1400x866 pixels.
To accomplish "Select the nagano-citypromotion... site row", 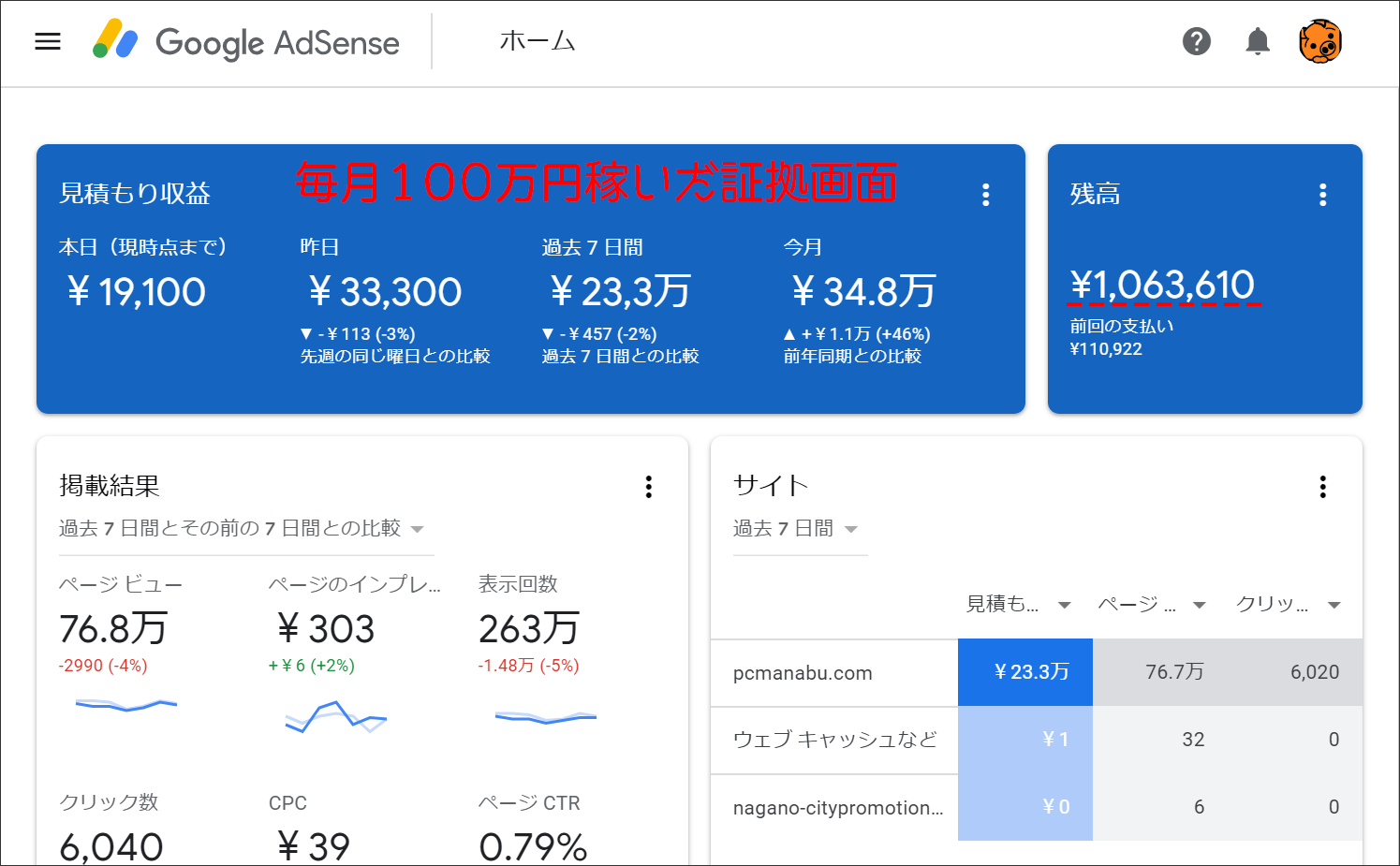I will 1037,807.
